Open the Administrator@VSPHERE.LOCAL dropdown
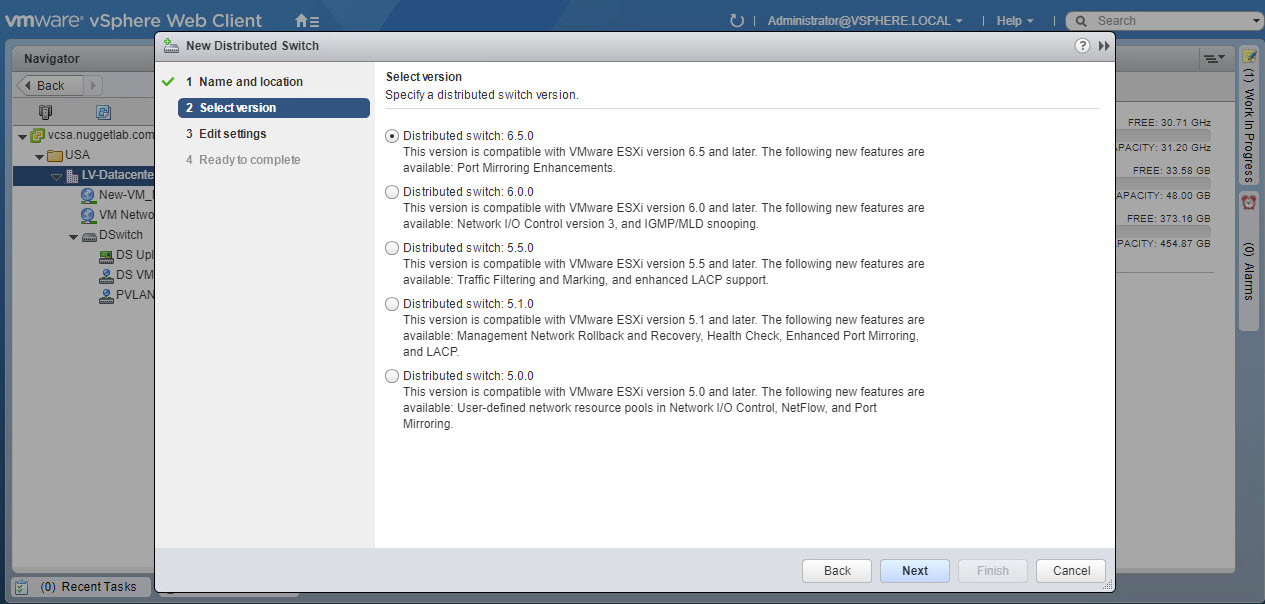The height and width of the screenshot is (604, 1265). point(865,21)
